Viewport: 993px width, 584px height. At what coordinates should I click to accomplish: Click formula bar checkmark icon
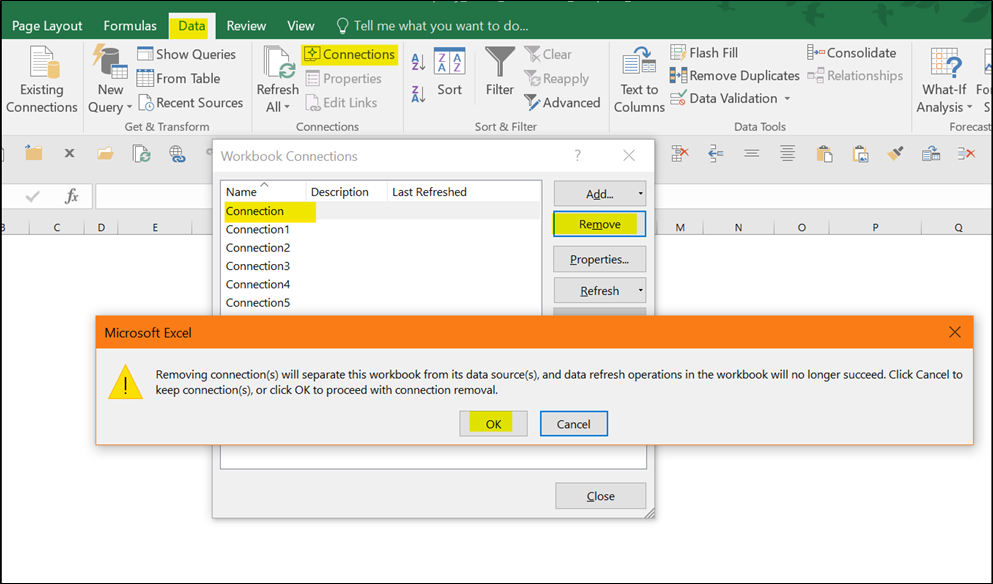coord(33,197)
